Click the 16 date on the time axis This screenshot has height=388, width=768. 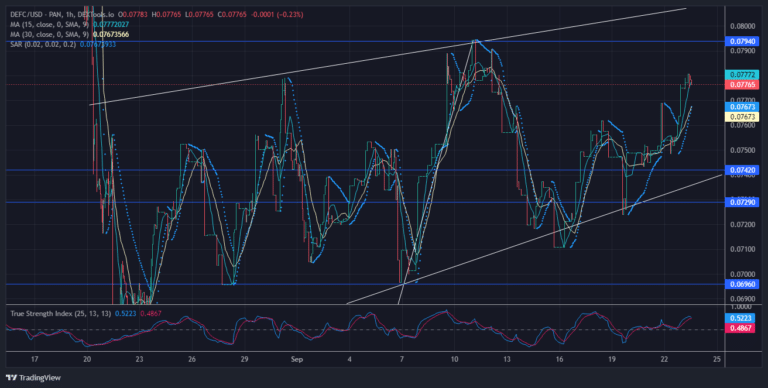point(559,360)
